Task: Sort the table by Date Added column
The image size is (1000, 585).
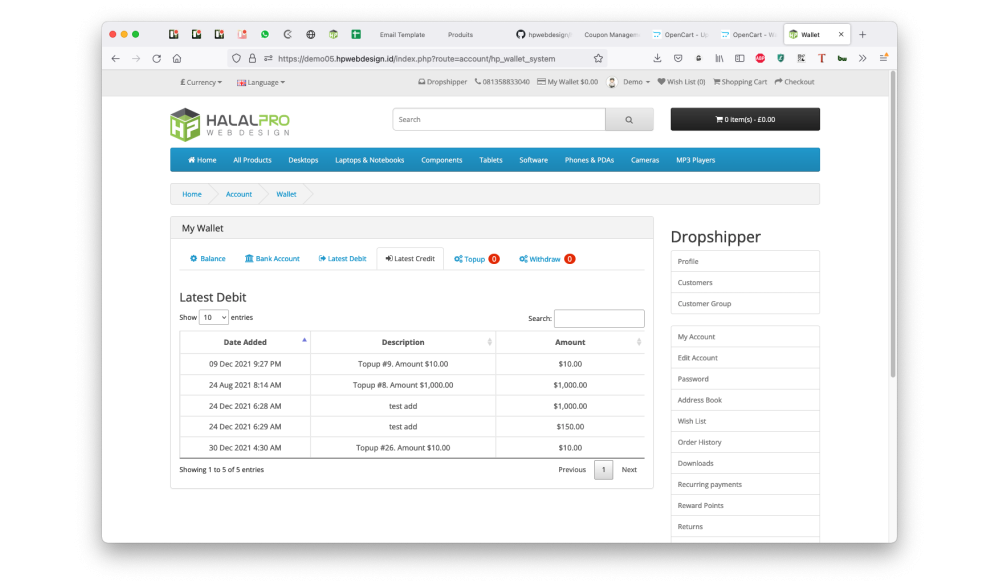Action: [245, 342]
